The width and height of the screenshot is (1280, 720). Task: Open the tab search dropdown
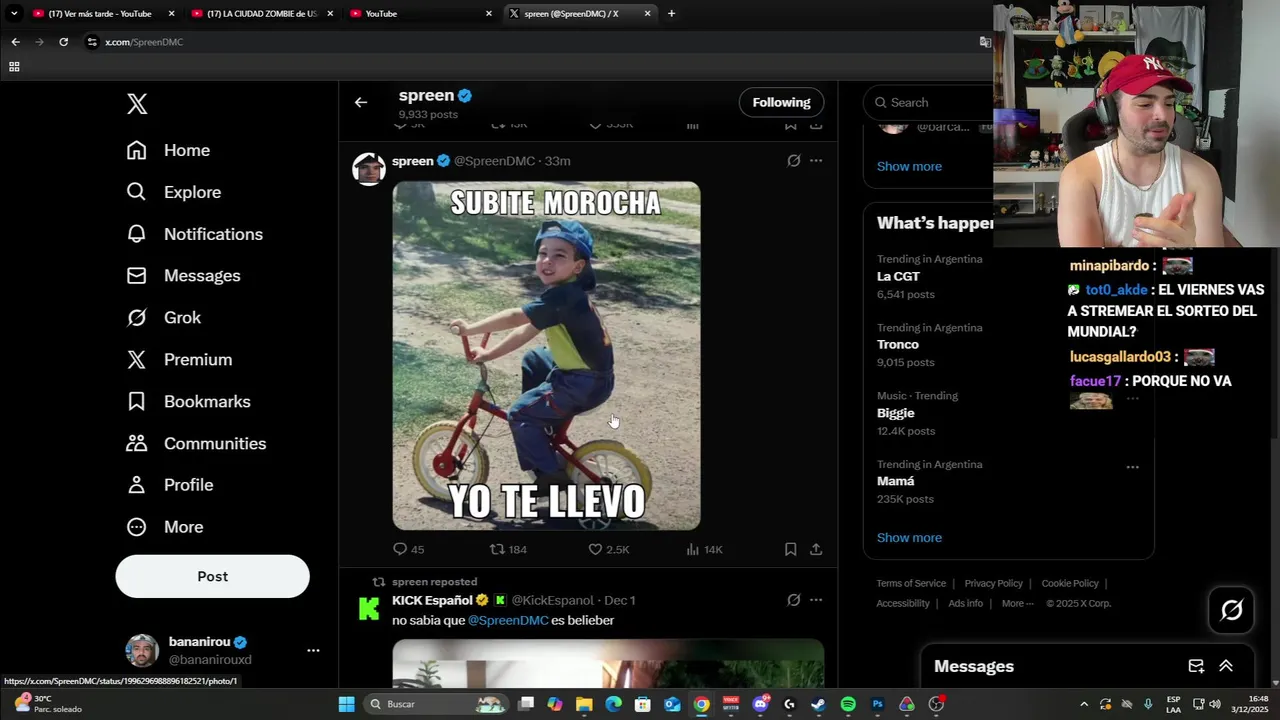pos(13,13)
